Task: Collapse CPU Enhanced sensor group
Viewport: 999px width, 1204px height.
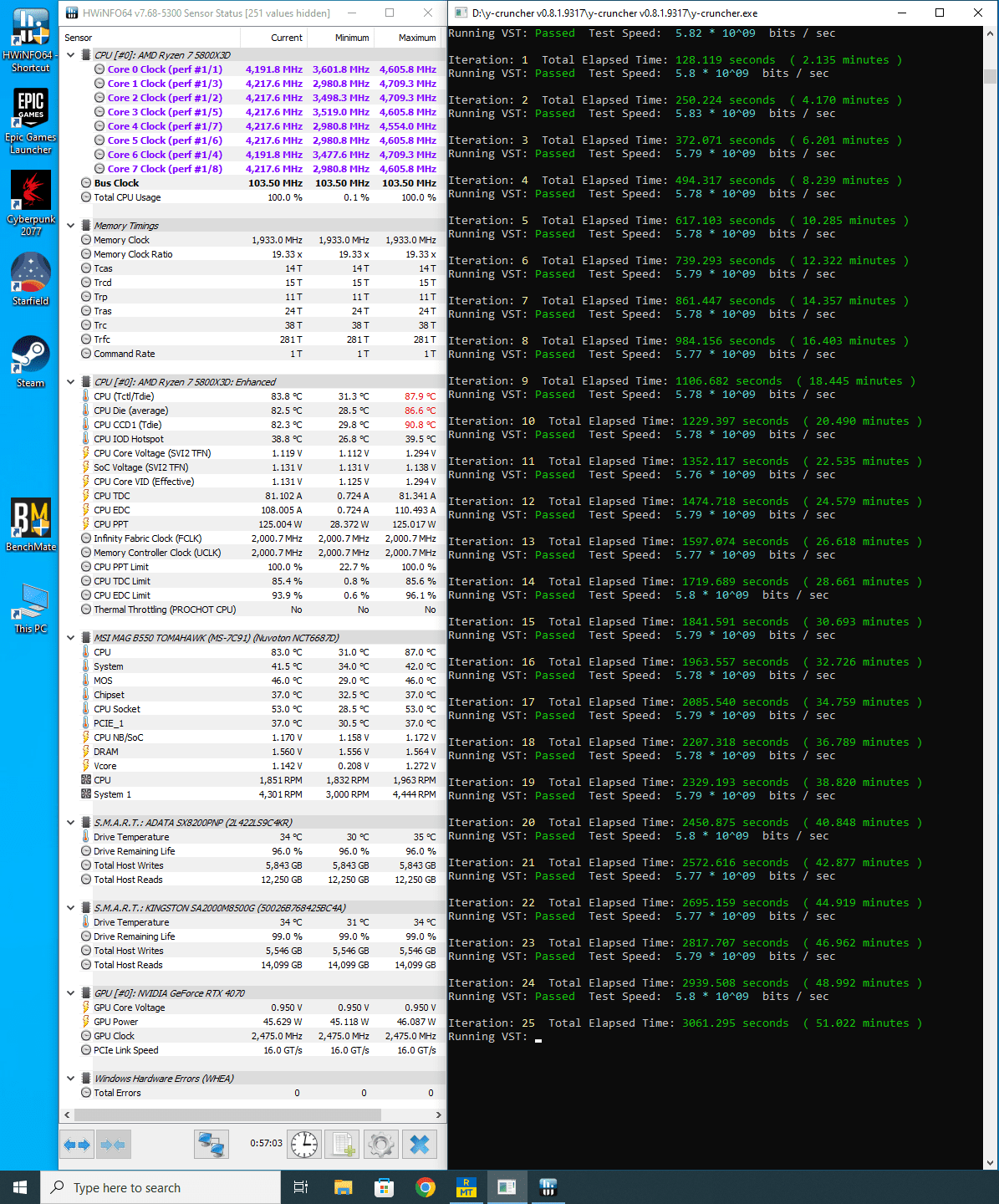Action: (x=71, y=382)
